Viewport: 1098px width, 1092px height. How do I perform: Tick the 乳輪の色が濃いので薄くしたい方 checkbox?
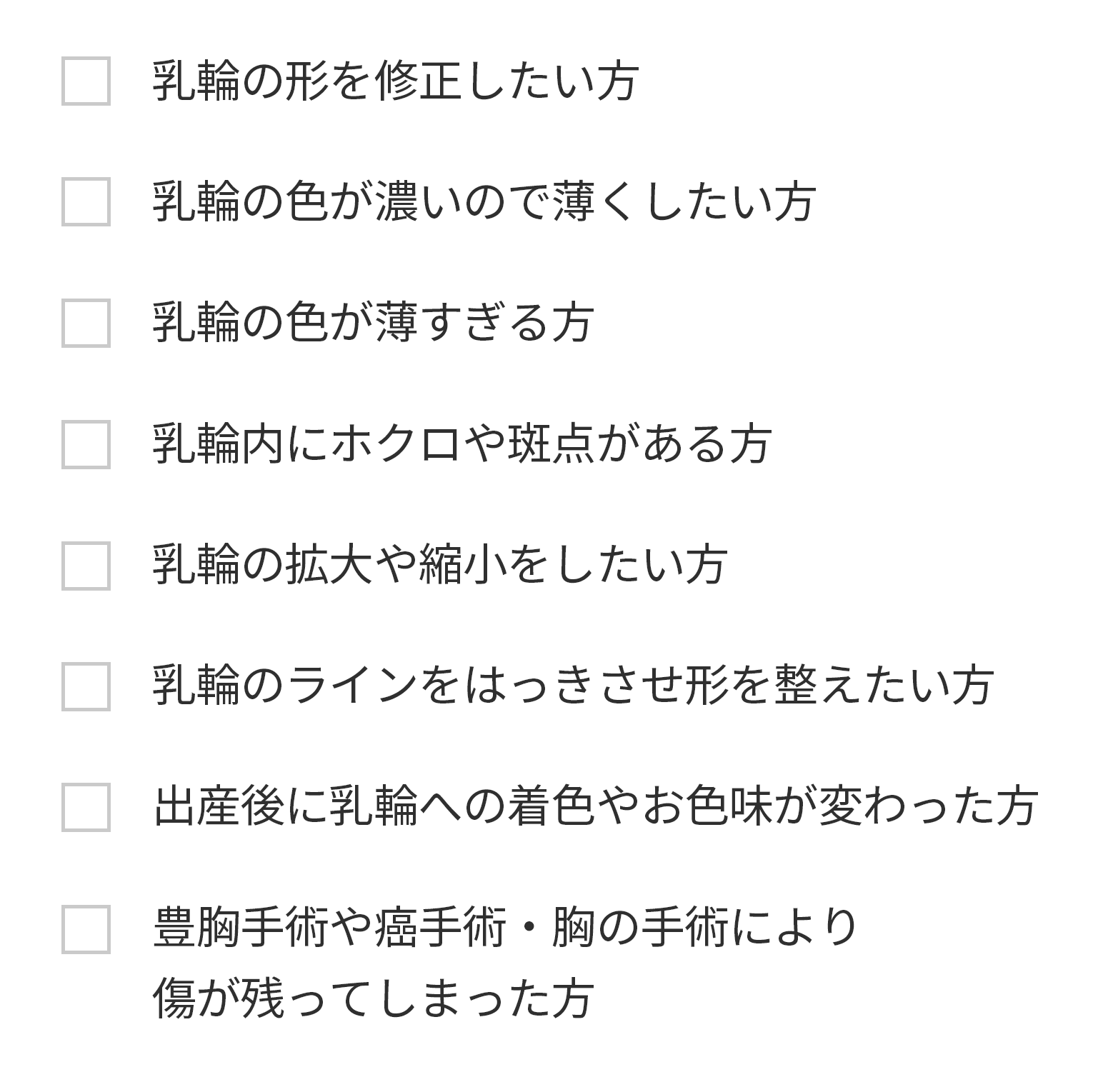86,202
